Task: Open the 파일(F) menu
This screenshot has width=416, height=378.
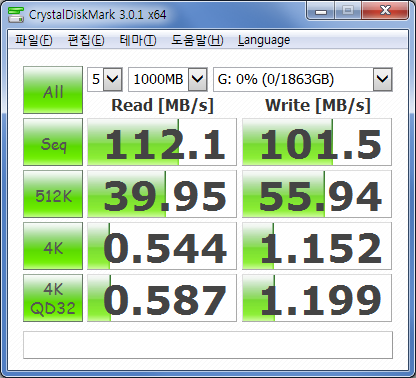Action: [34, 40]
